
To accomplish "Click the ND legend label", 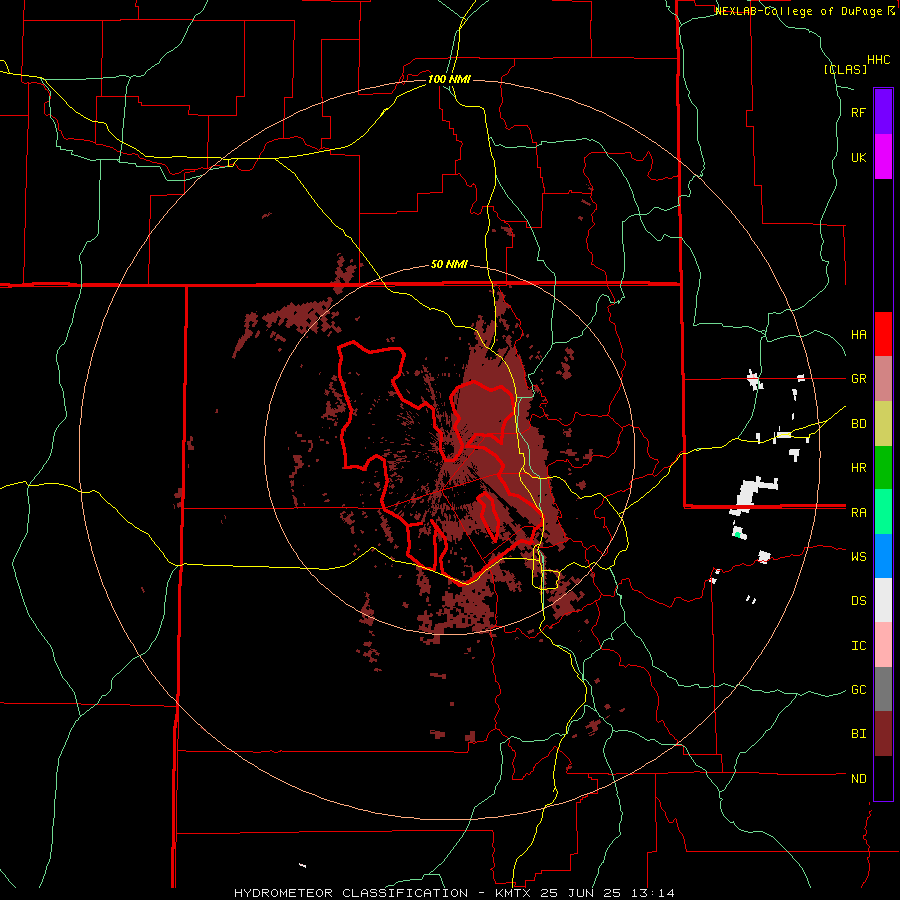I will point(858,778).
